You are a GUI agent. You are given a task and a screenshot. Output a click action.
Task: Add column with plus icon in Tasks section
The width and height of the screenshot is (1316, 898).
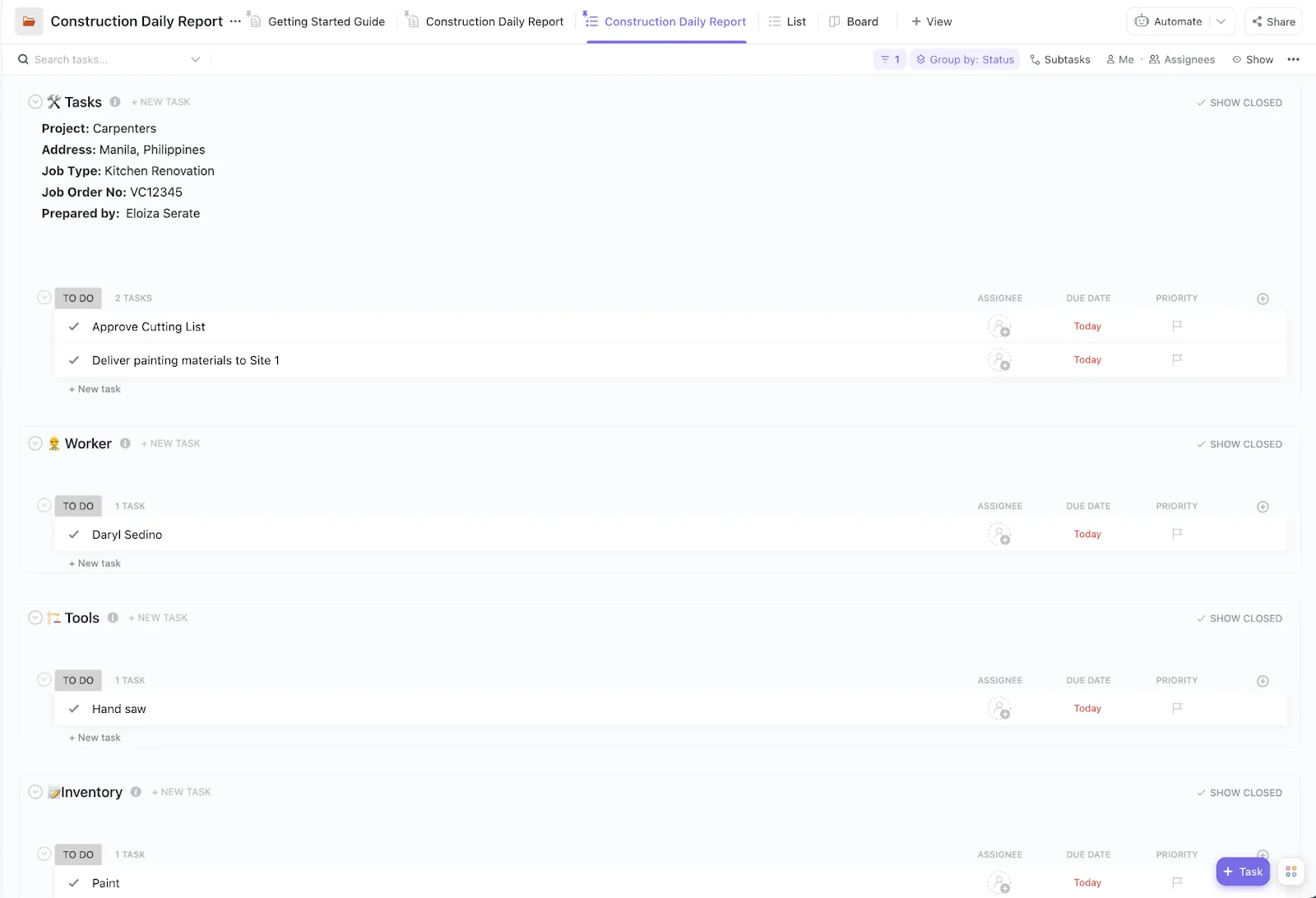pyautogui.click(x=1263, y=299)
